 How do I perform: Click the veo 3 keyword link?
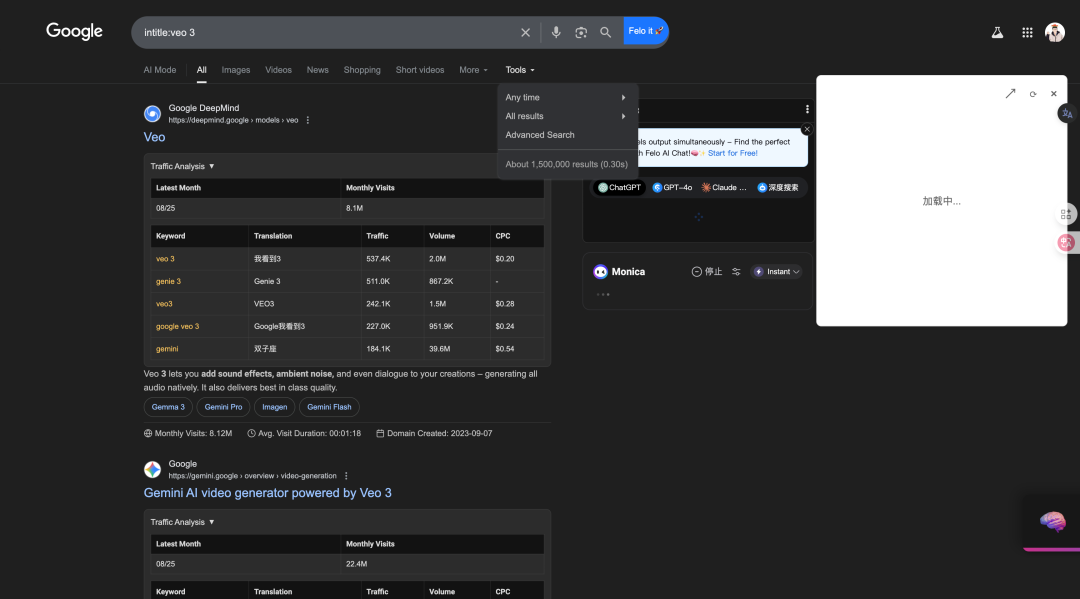165,259
